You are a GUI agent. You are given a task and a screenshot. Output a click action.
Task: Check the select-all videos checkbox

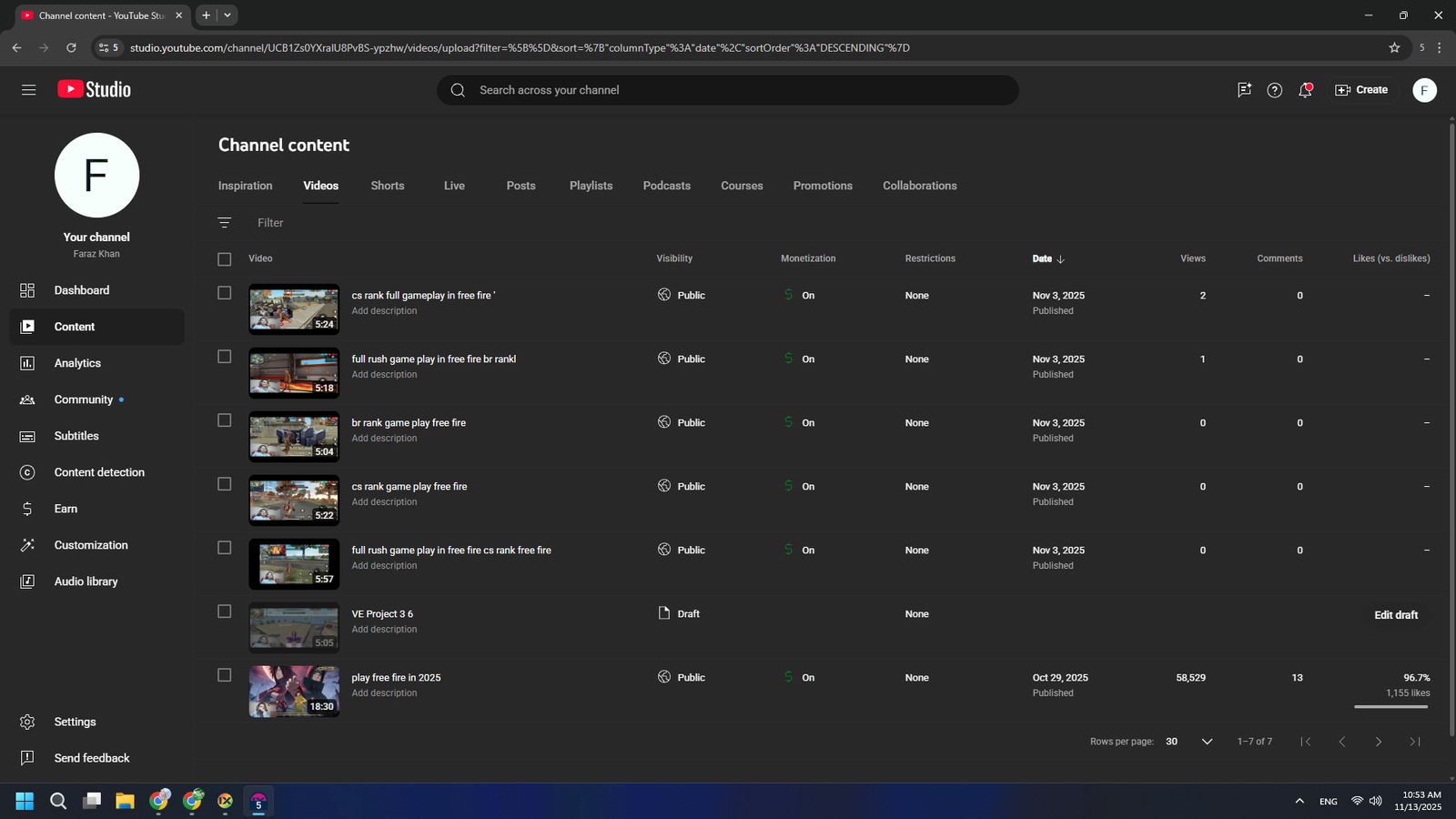click(225, 259)
